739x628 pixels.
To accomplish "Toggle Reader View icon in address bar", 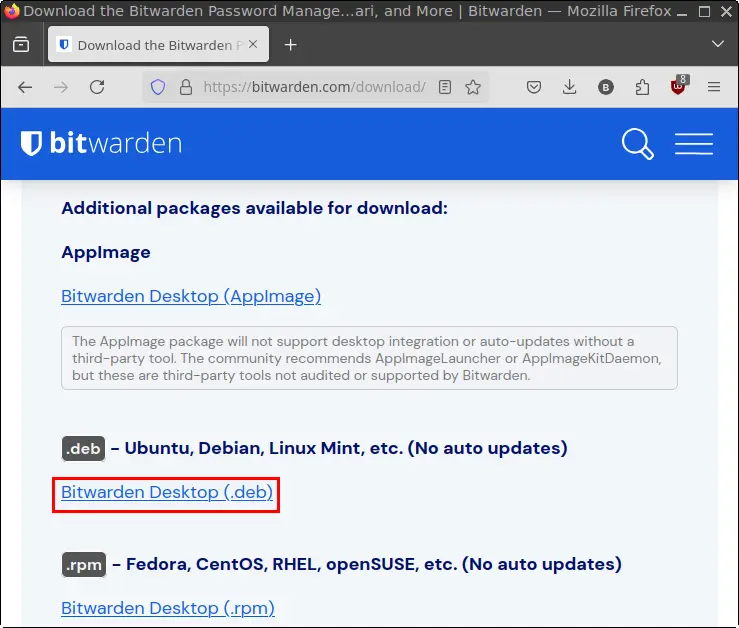I will point(444,87).
